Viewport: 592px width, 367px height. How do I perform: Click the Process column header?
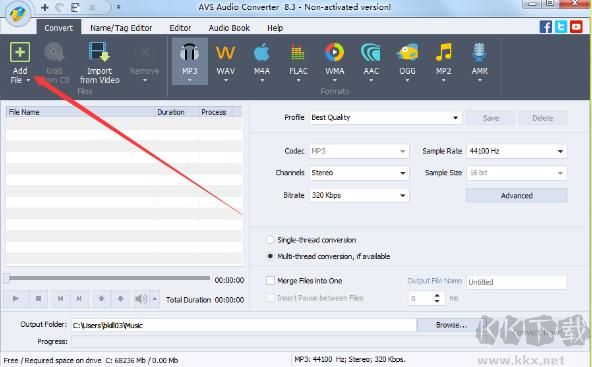[216, 112]
